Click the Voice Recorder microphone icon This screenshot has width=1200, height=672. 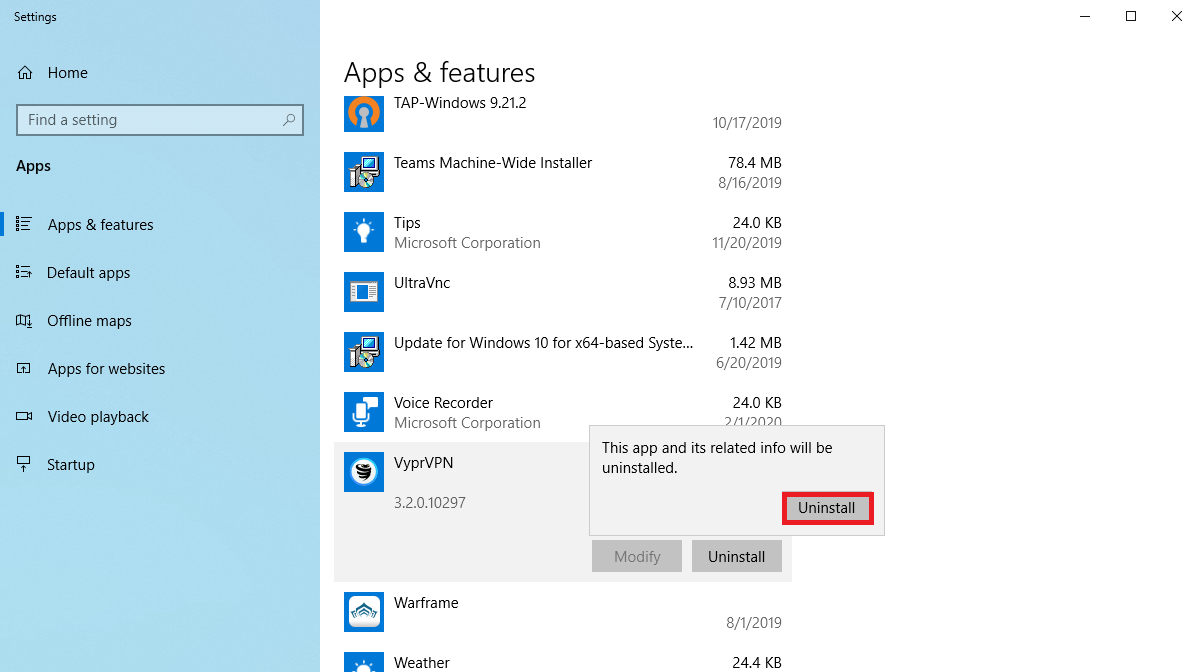[x=364, y=412]
